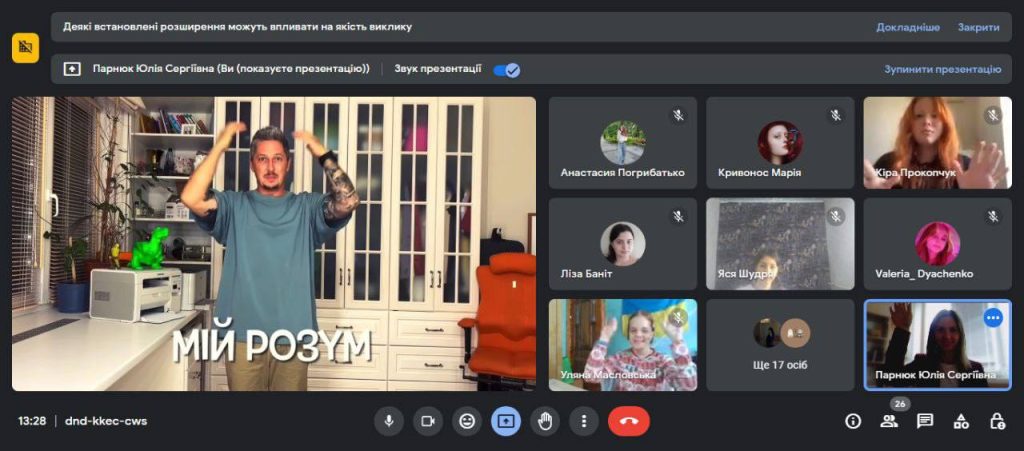Click Зупинити презентацію to stop presenting

click(942, 70)
